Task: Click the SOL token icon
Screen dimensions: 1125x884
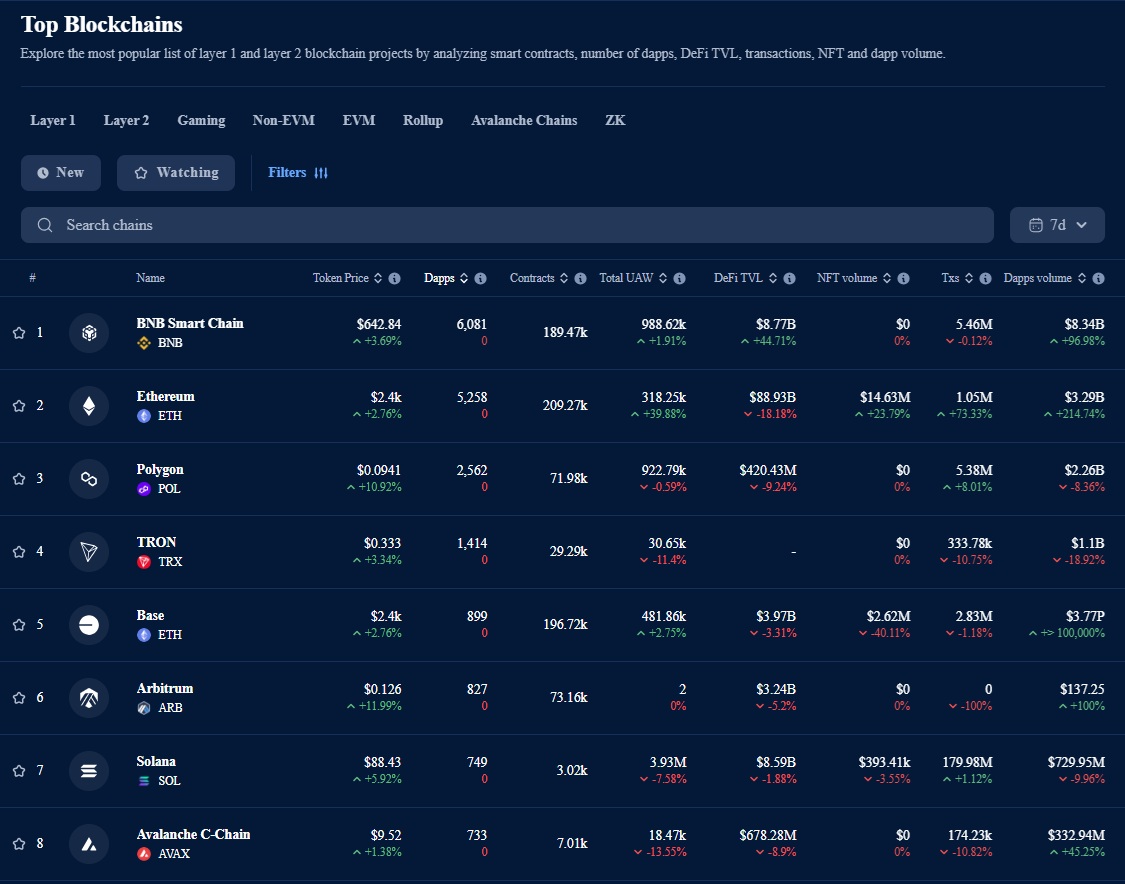Action: coord(144,781)
